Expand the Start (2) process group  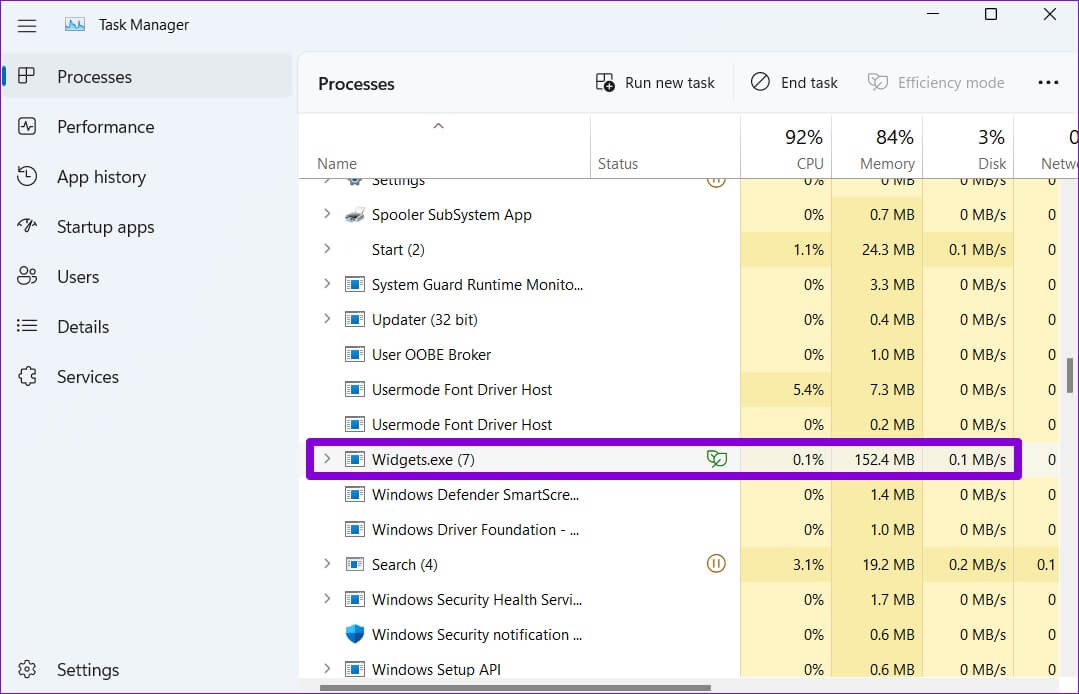(x=327, y=249)
